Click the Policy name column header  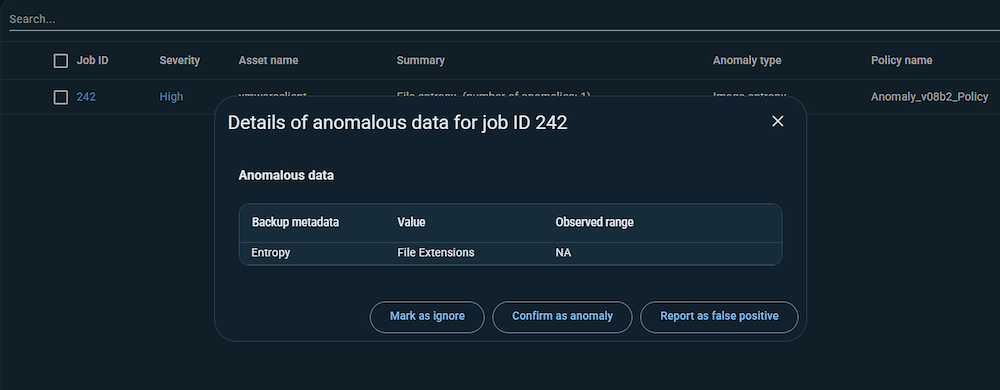click(902, 61)
